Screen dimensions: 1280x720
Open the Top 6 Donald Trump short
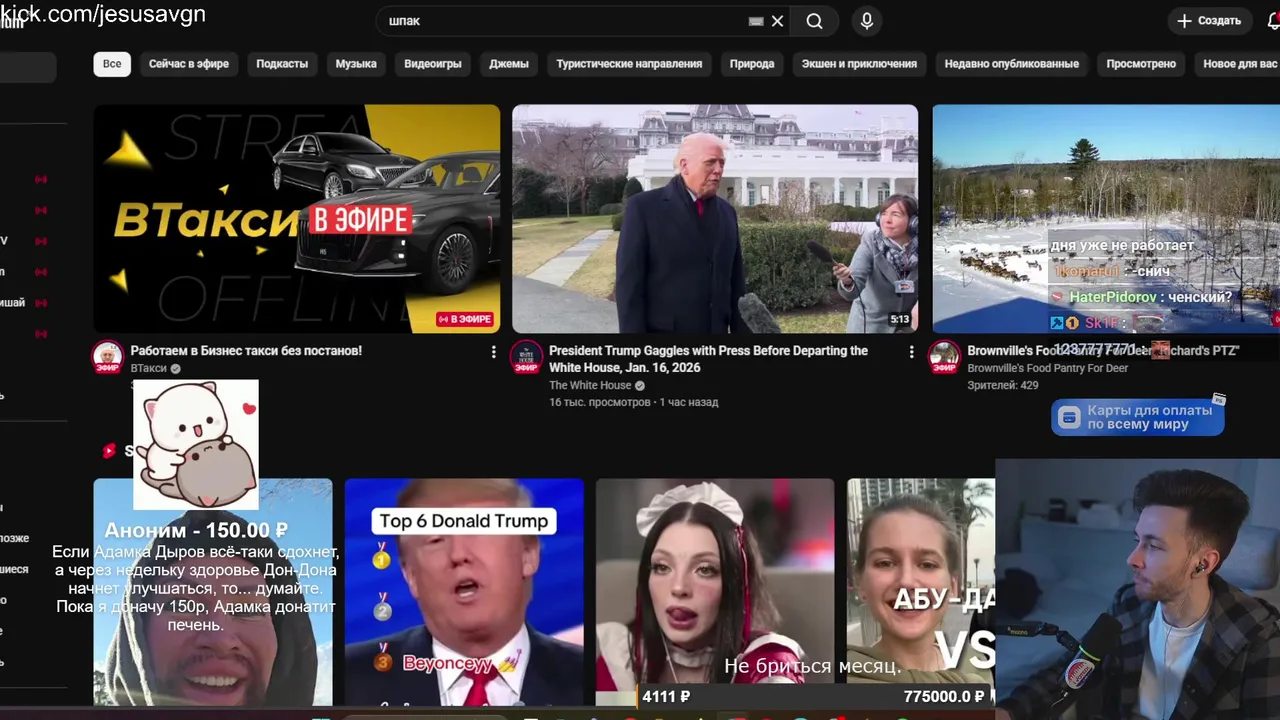(464, 592)
